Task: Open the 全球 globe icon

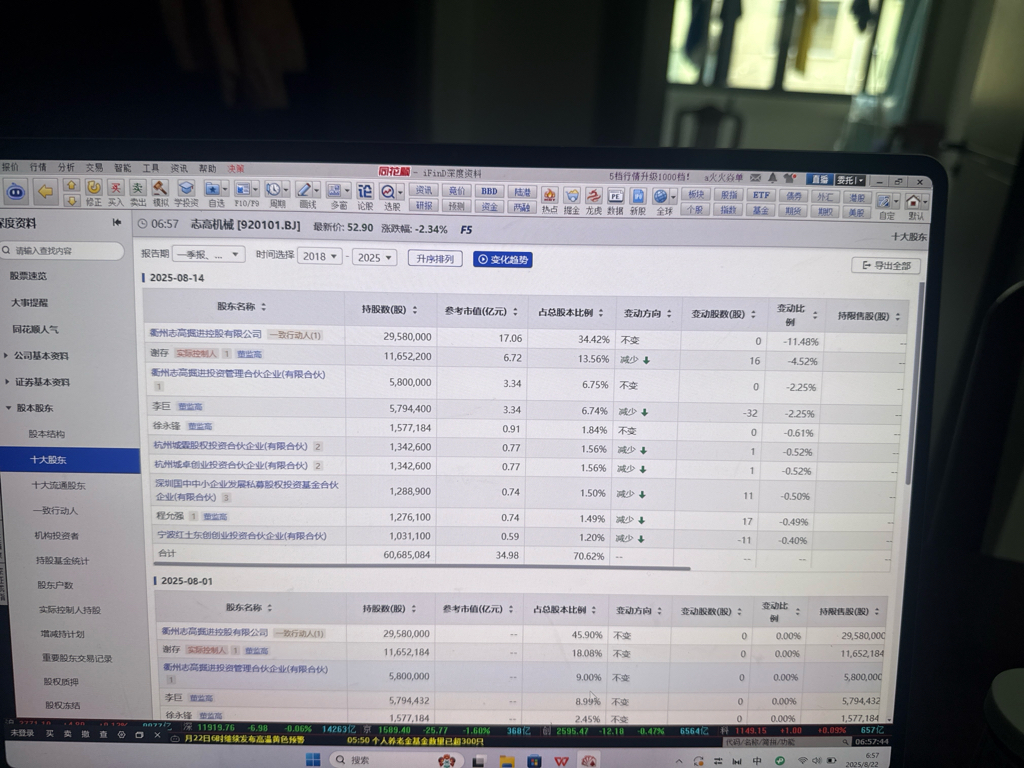Action: coord(660,196)
